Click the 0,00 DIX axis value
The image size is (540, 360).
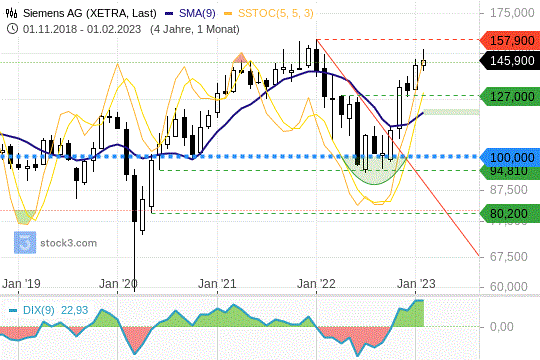[x=501, y=326]
